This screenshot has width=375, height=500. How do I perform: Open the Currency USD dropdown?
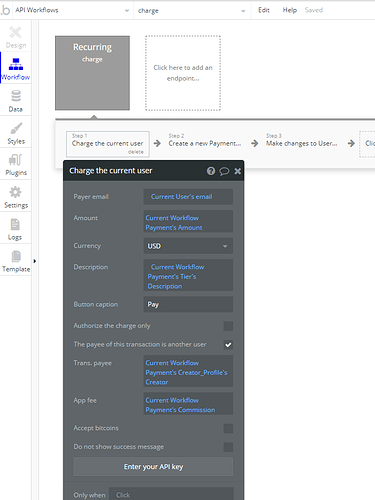click(188, 246)
